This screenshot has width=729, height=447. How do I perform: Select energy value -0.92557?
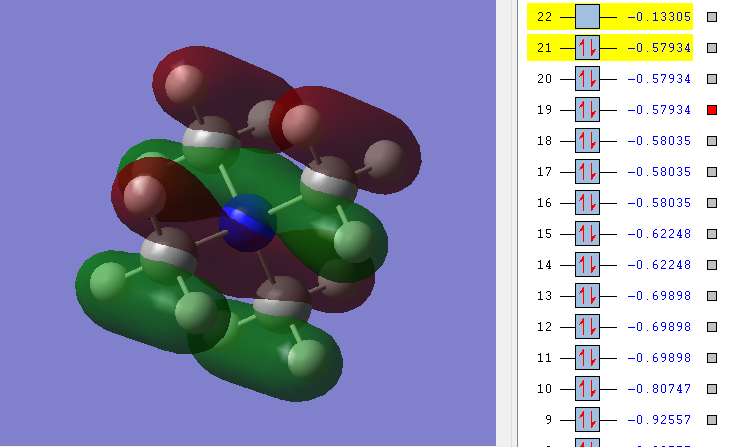[x=659, y=420]
